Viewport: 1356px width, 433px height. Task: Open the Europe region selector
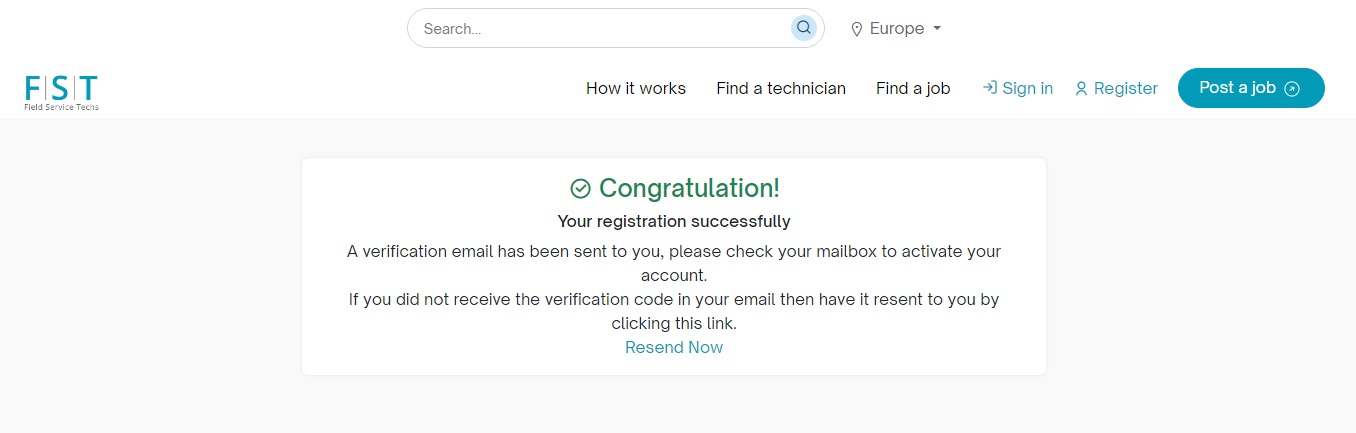tap(896, 28)
